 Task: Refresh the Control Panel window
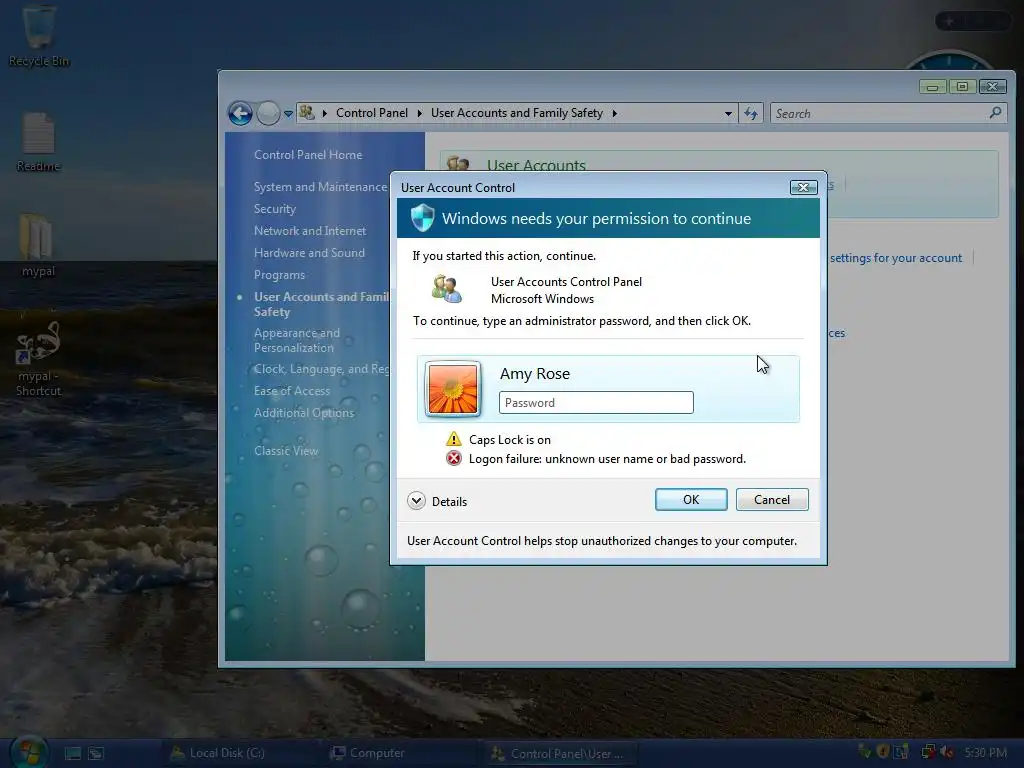tap(751, 114)
